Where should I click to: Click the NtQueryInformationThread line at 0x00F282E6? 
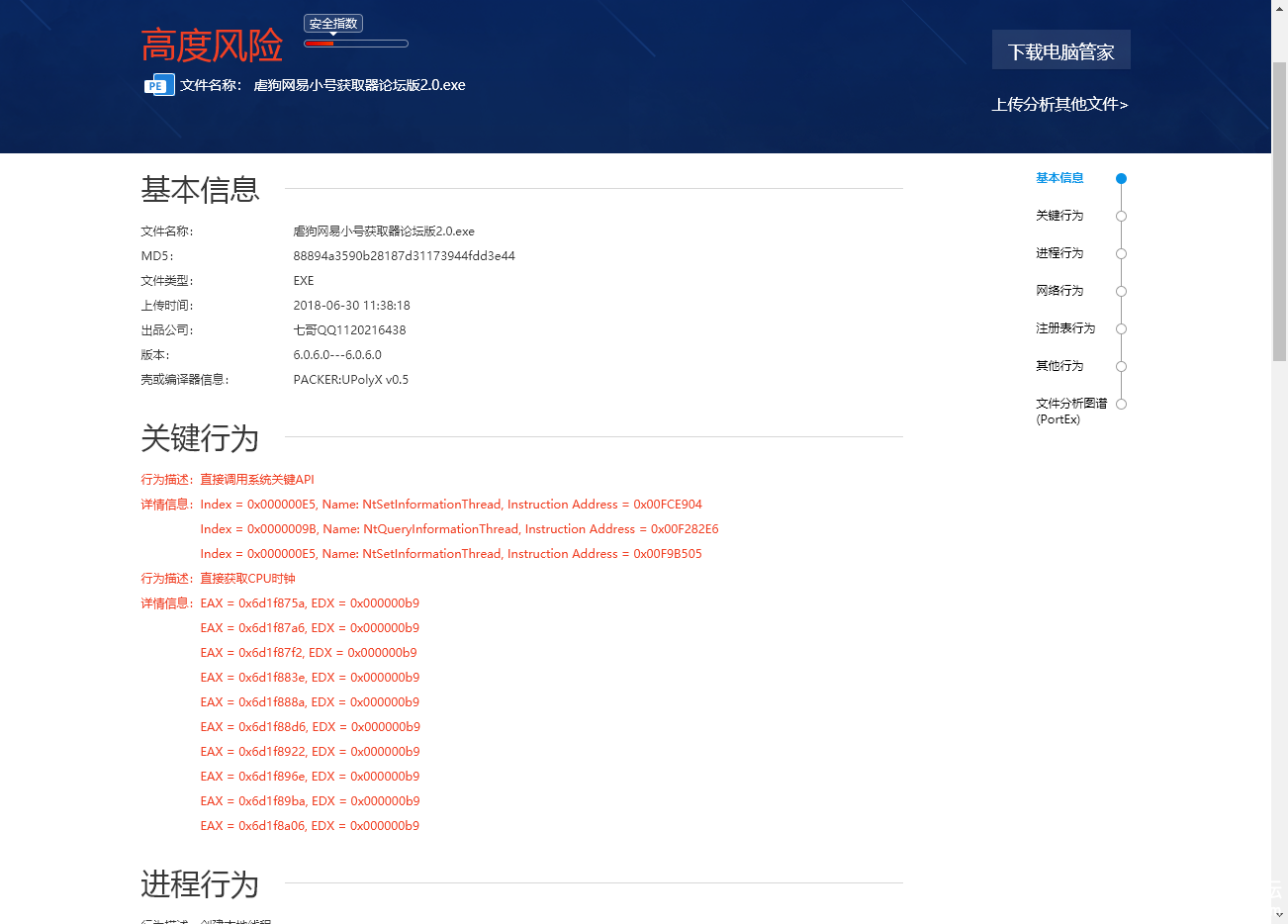pyautogui.click(x=459, y=529)
